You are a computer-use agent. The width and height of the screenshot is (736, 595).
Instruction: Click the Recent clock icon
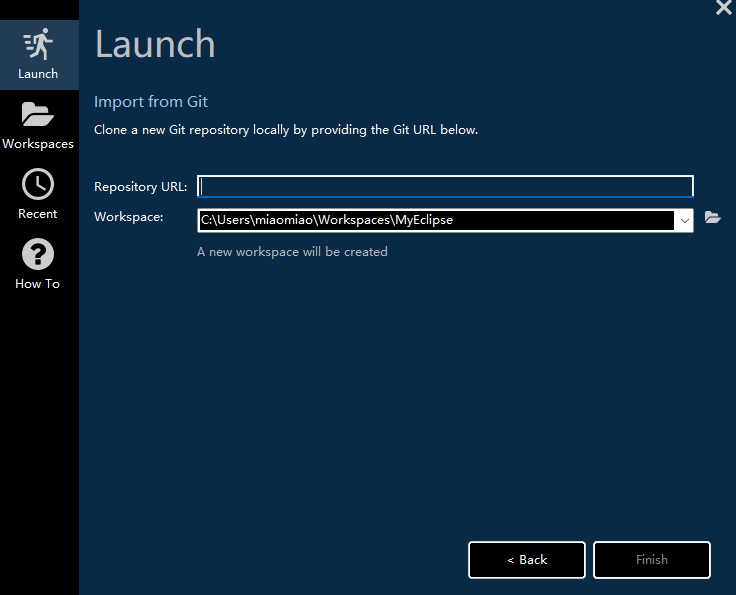pos(38,184)
